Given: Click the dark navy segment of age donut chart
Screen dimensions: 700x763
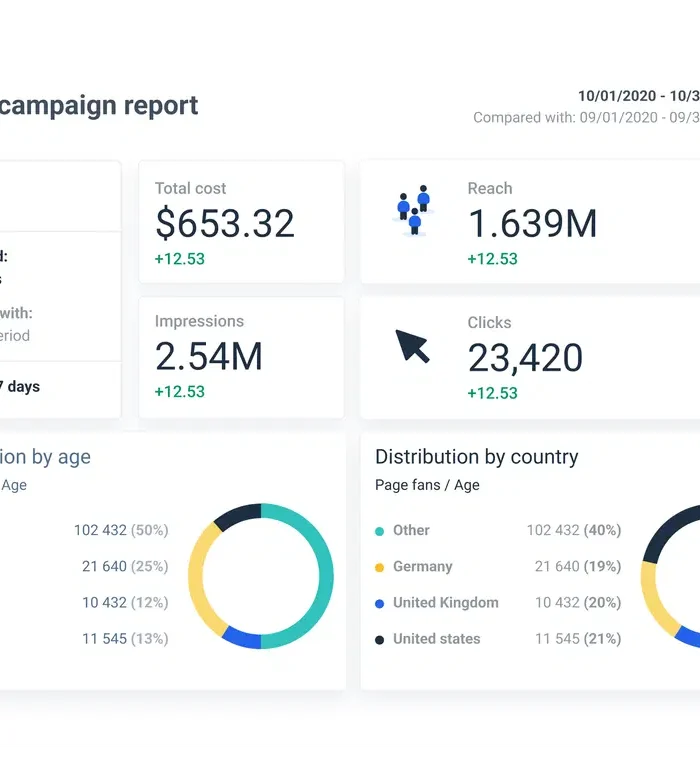Looking at the screenshot, I should (x=238, y=516).
